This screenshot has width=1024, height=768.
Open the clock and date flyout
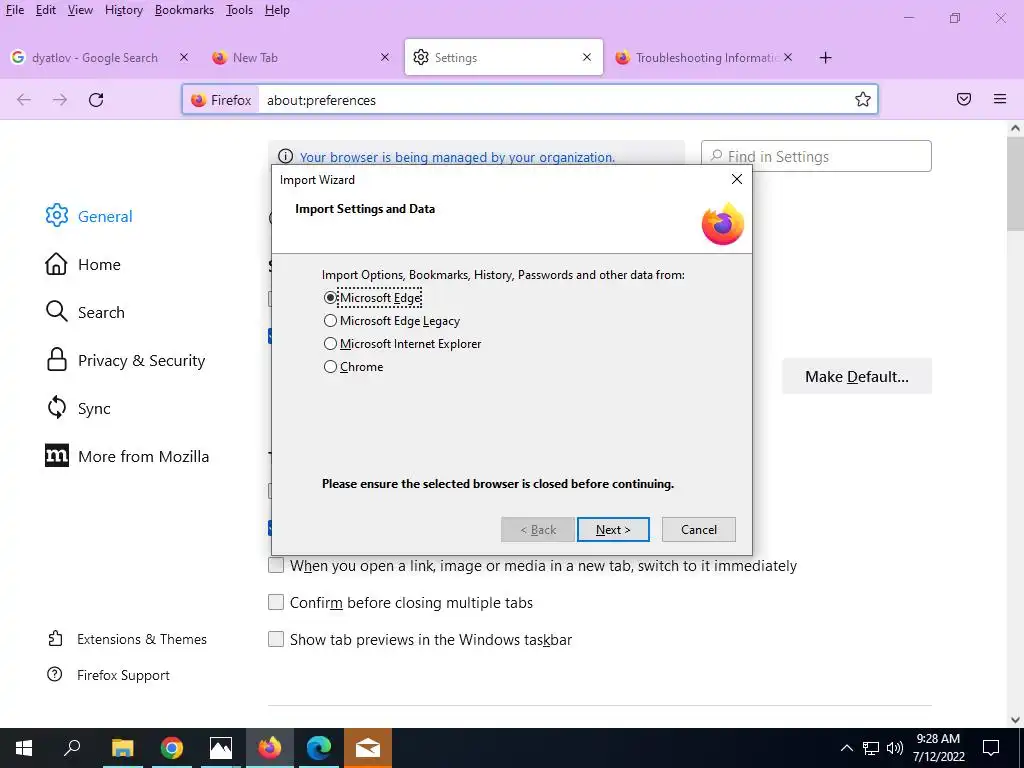pos(938,748)
